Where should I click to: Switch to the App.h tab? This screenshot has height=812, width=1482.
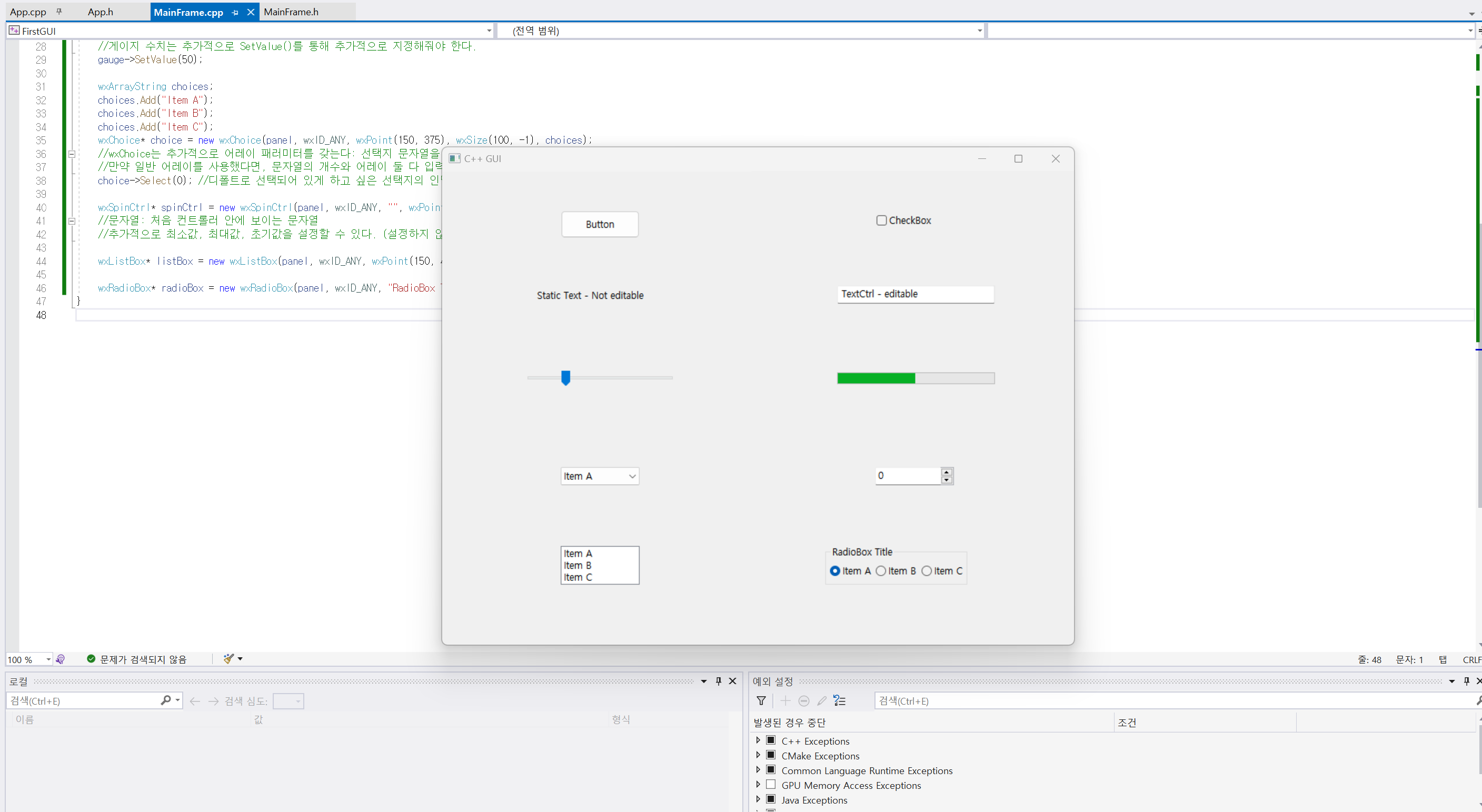(101, 12)
